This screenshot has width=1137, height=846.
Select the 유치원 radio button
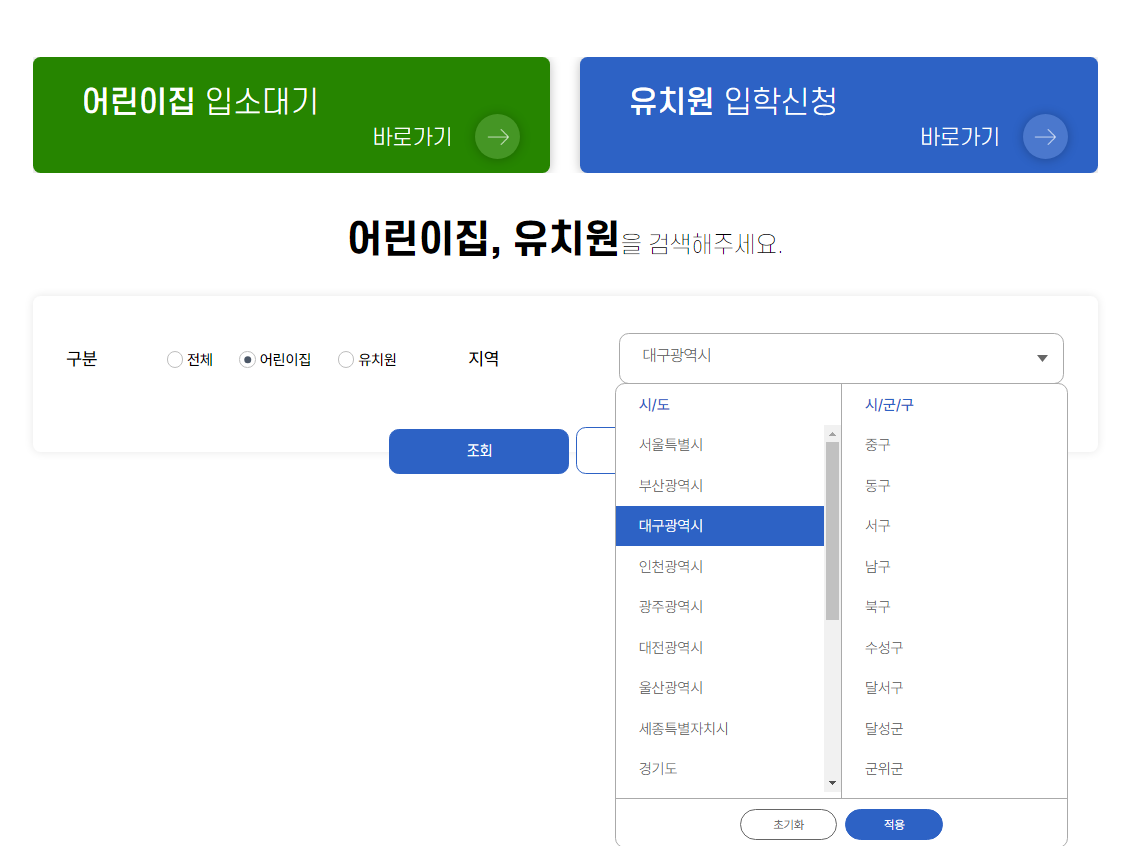[345, 358]
